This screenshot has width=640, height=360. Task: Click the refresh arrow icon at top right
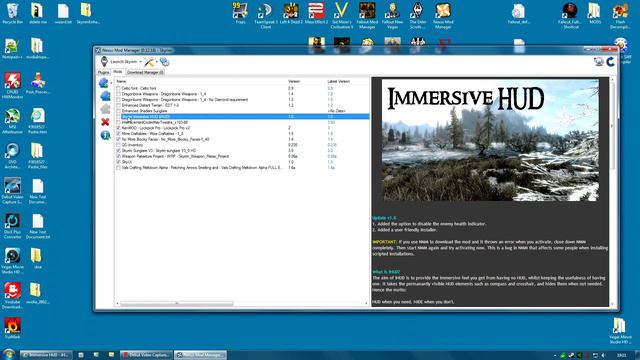pos(610,62)
